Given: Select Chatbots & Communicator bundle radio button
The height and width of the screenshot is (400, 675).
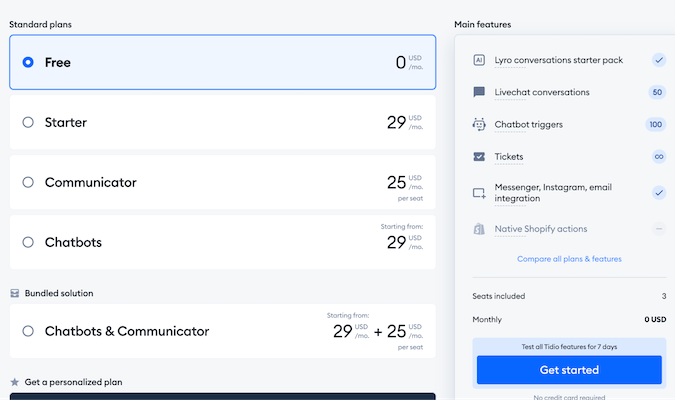Looking at the screenshot, I should tap(28, 331).
